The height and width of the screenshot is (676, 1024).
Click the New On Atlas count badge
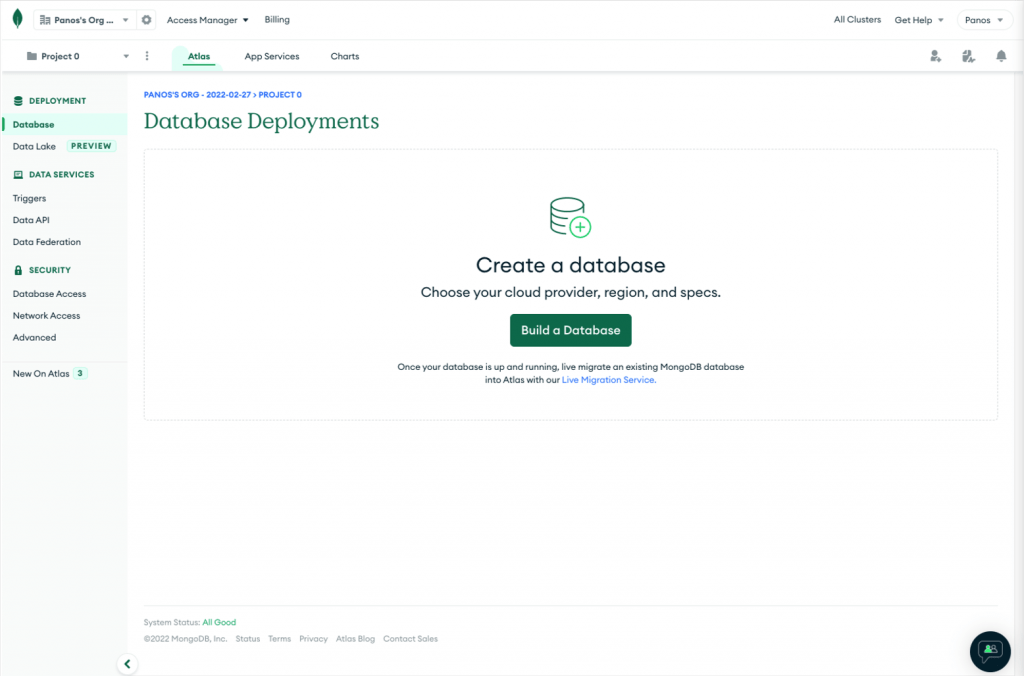[x=80, y=374]
